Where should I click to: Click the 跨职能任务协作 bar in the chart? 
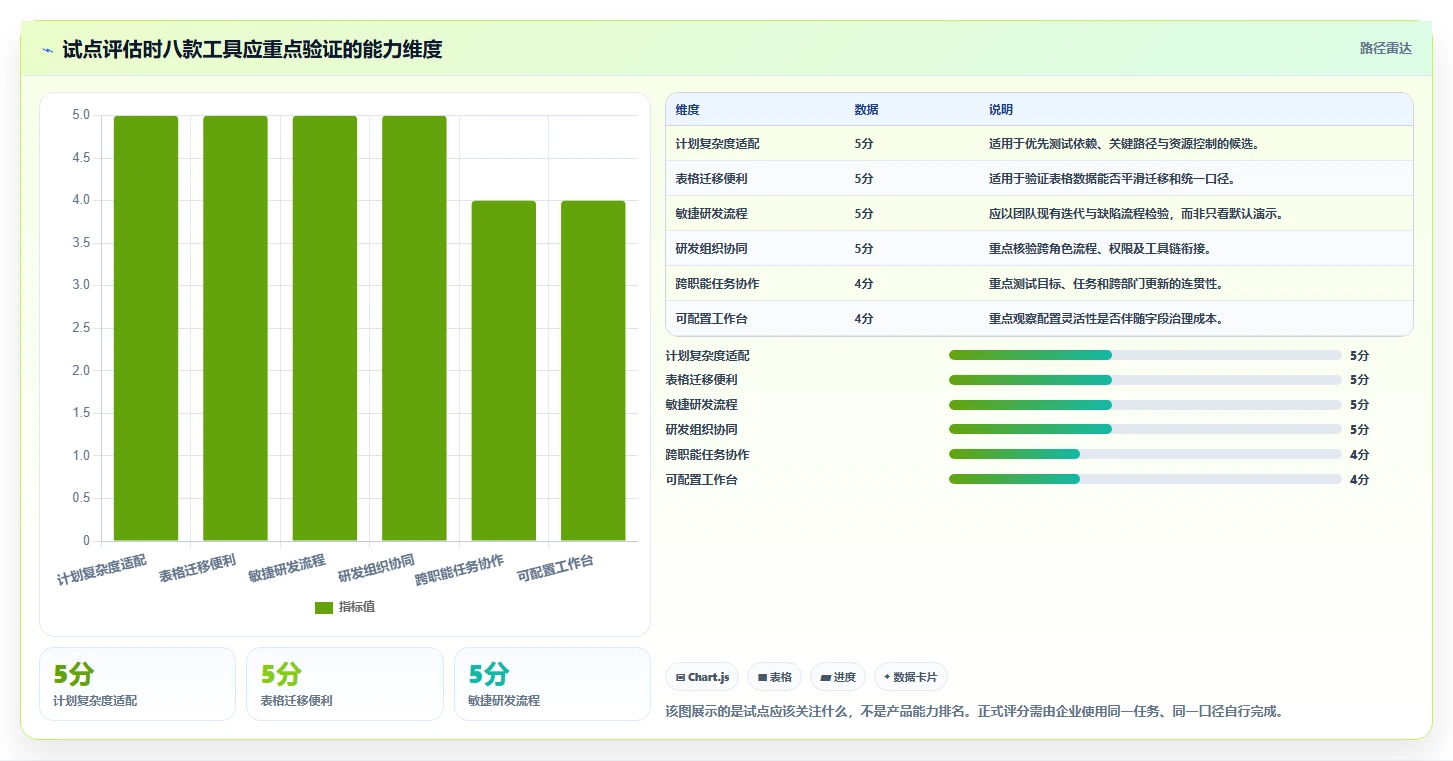(504, 371)
